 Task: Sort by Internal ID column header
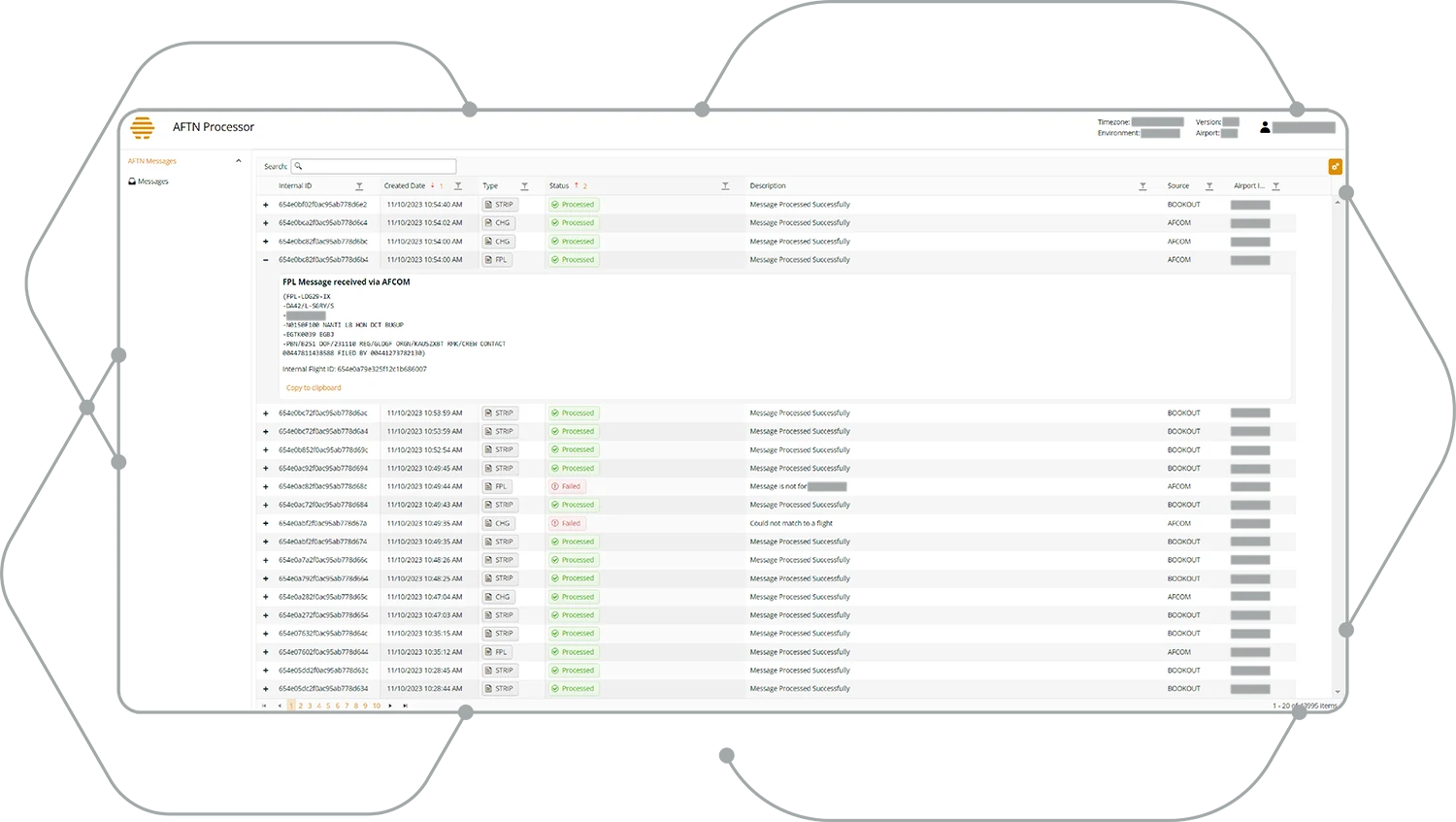click(295, 186)
